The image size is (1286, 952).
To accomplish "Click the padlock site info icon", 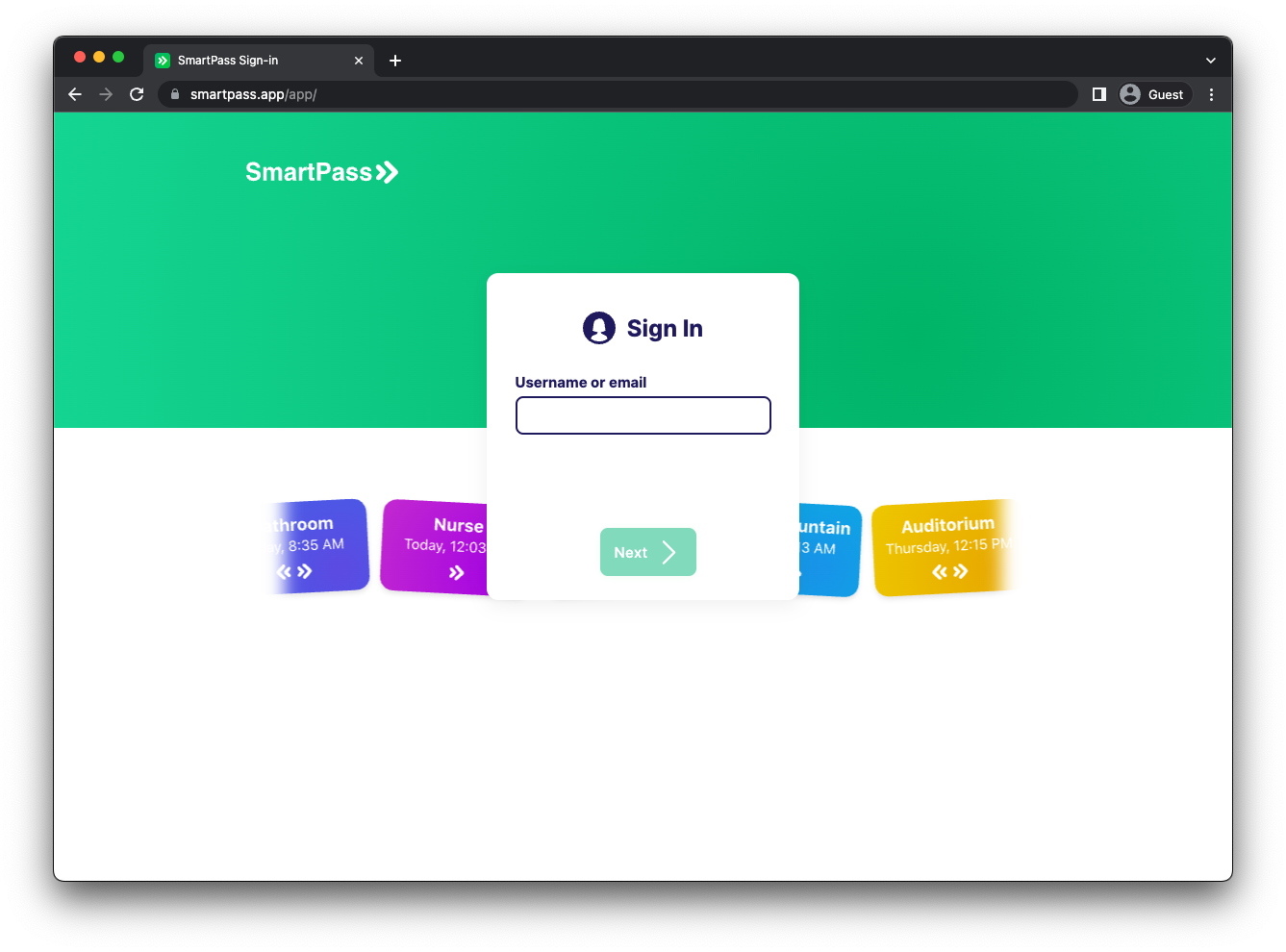I will click(175, 94).
